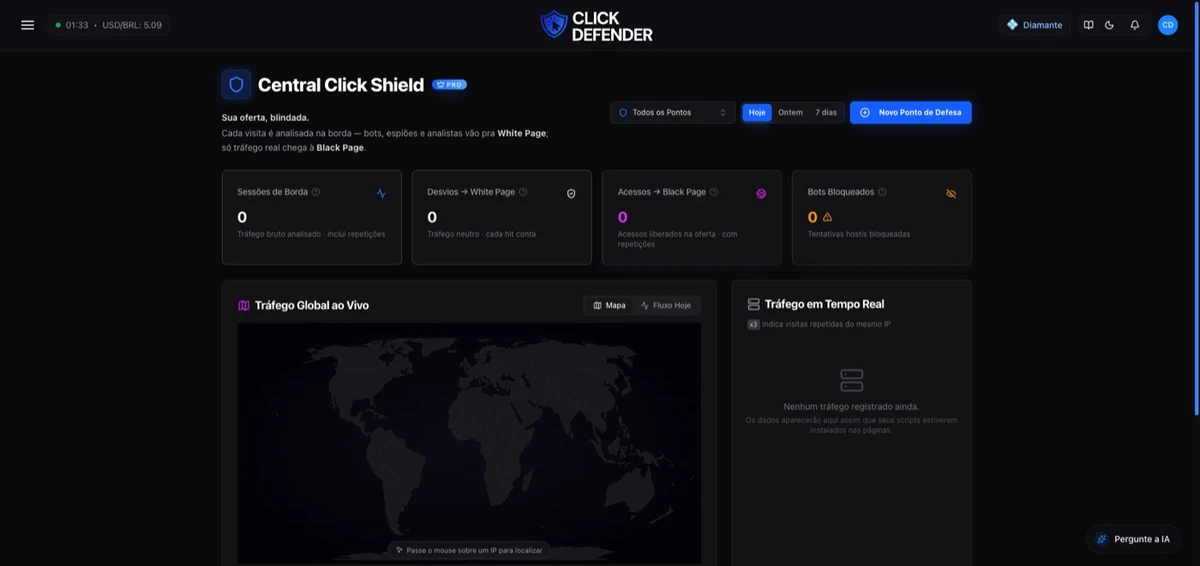Viewport: 1200px width, 566px height.
Task: Open the CD user avatar menu
Action: click(1168, 25)
